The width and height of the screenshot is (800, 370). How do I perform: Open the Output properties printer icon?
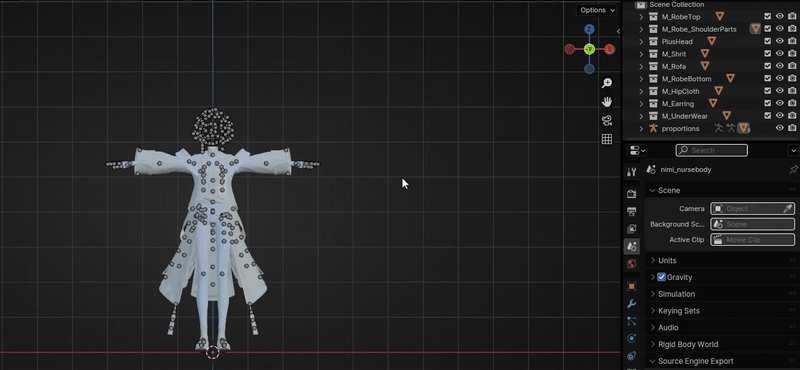click(x=632, y=211)
